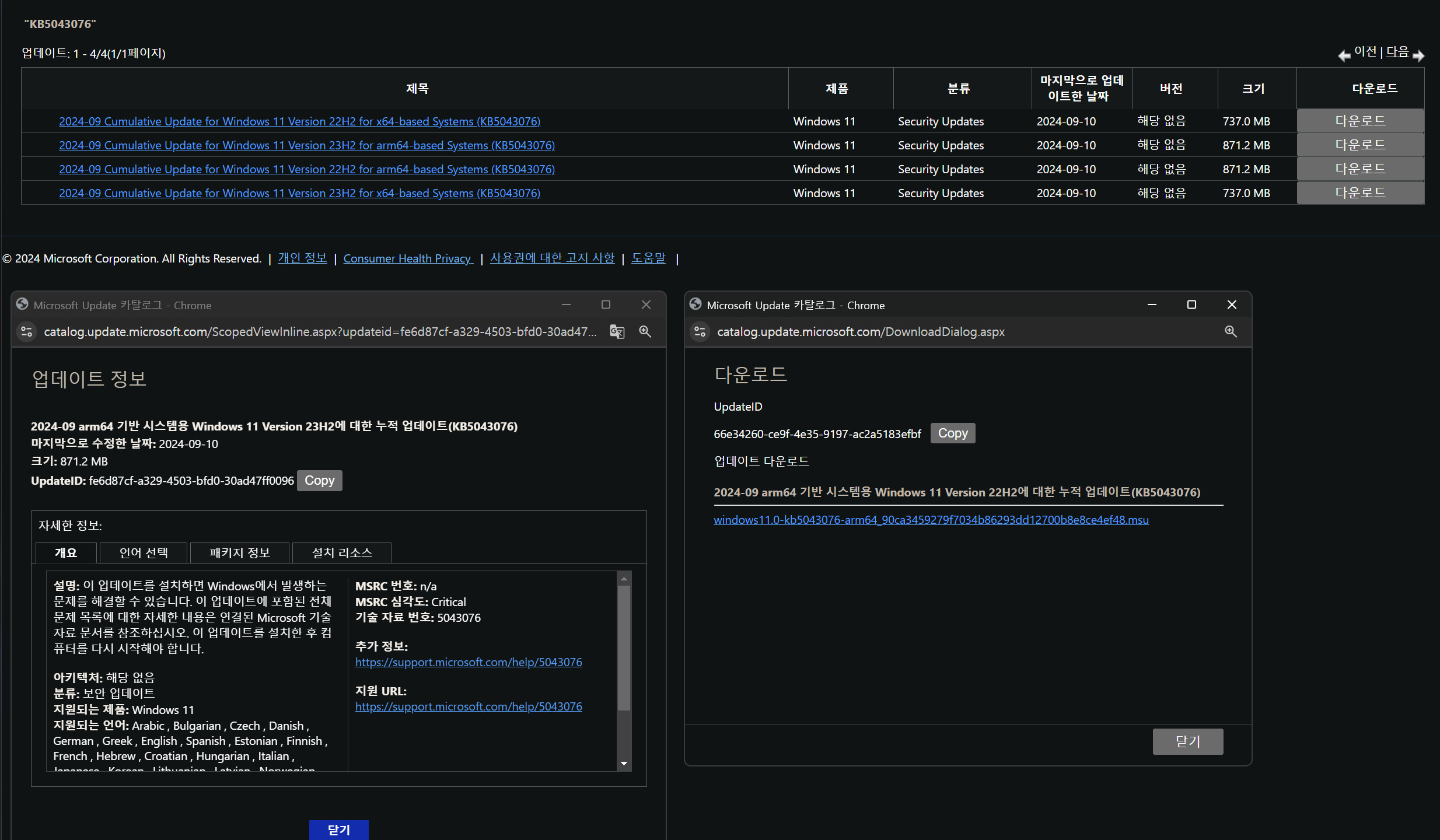1440x840 pixels.
Task: Sort by 마지막으로 업데이트한 날짜 header
Action: [1081, 88]
